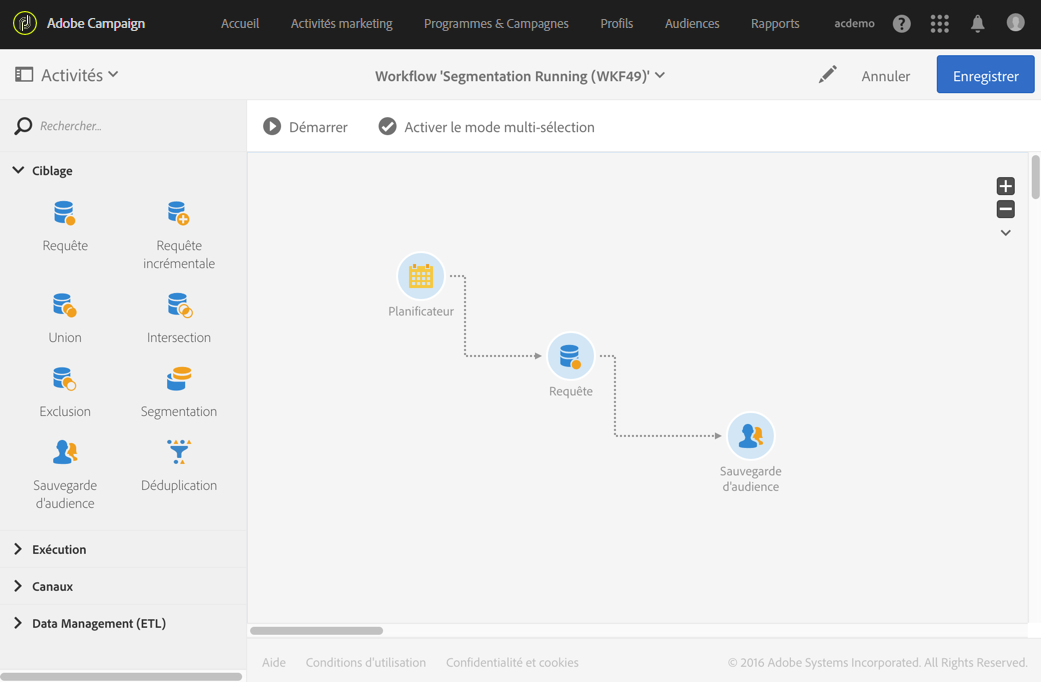Click the canvas zoom in plus button
This screenshot has width=1041, height=682.
[1005, 186]
